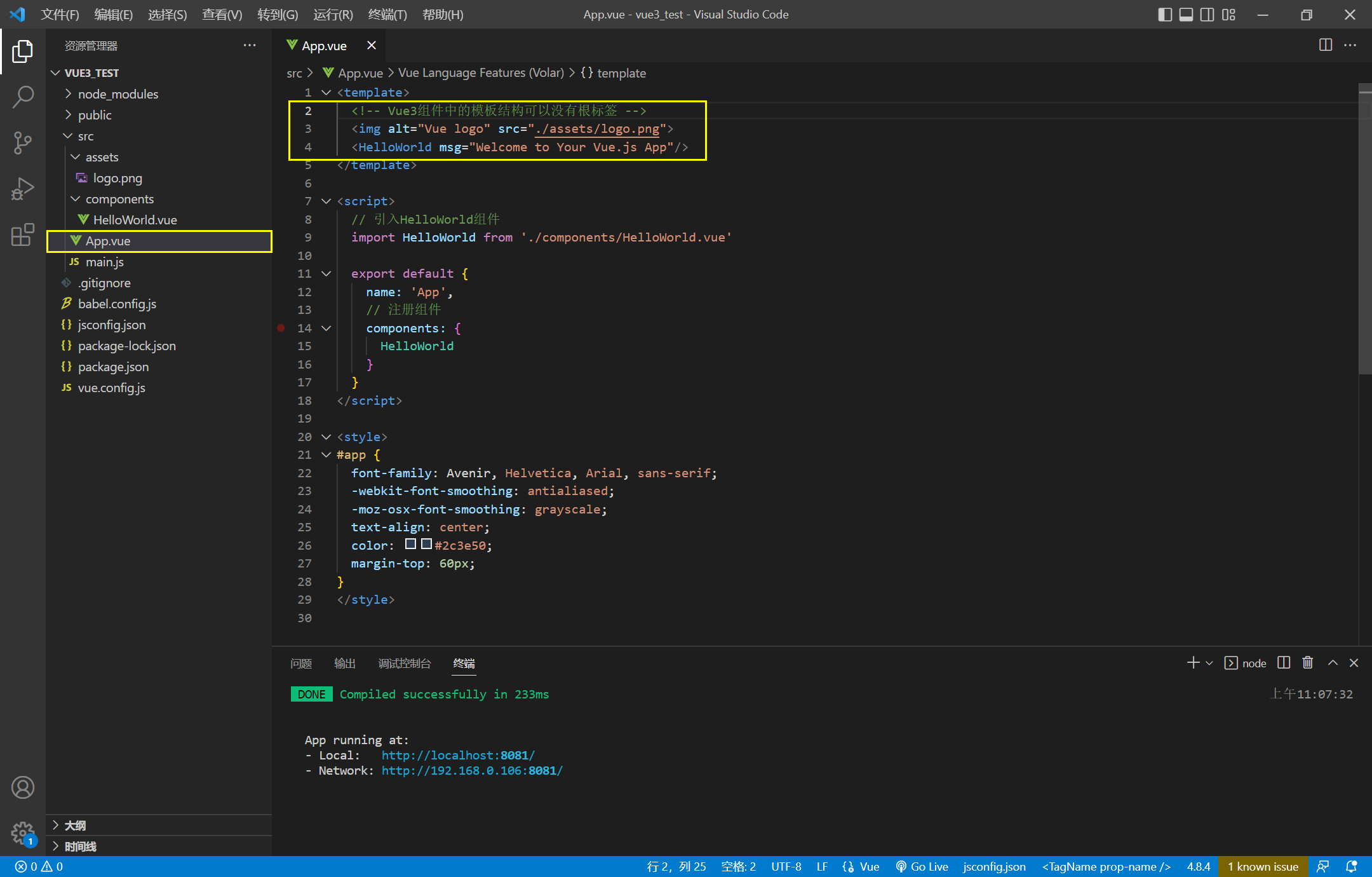Click the errors and warnings status indicator

tap(39, 866)
